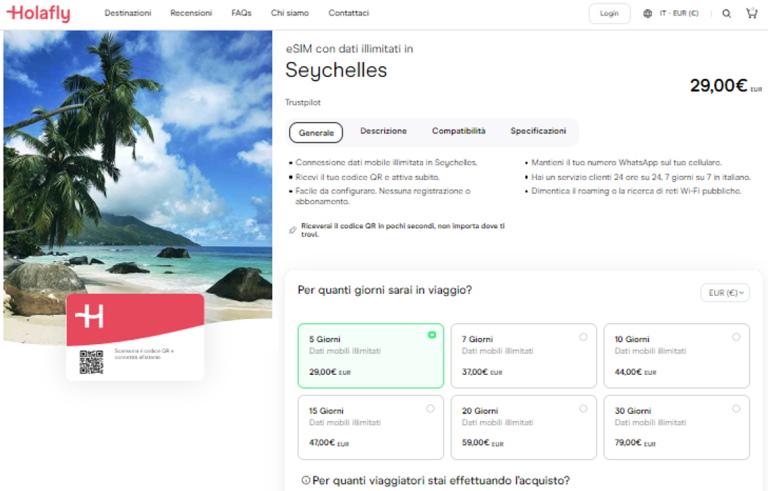The width and height of the screenshot is (768, 491).
Task: Click 'Ricevi il tuo codice QR' bullet
Action: pos(367,177)
